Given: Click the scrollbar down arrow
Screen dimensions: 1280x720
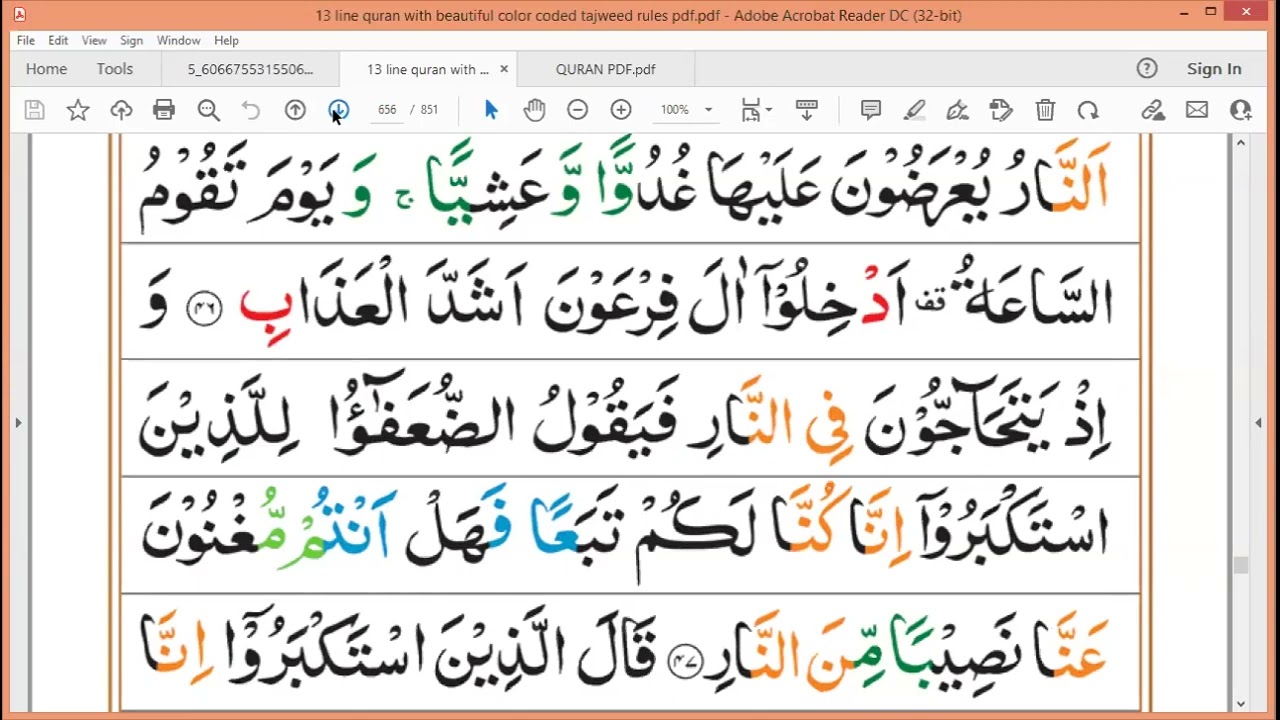Looking at the screenshot, I should click(1241, 703).
